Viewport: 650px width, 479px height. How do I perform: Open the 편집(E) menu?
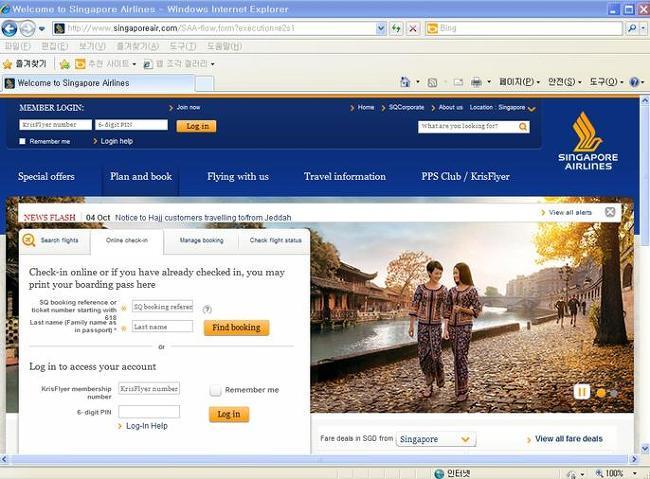[54, 46]
